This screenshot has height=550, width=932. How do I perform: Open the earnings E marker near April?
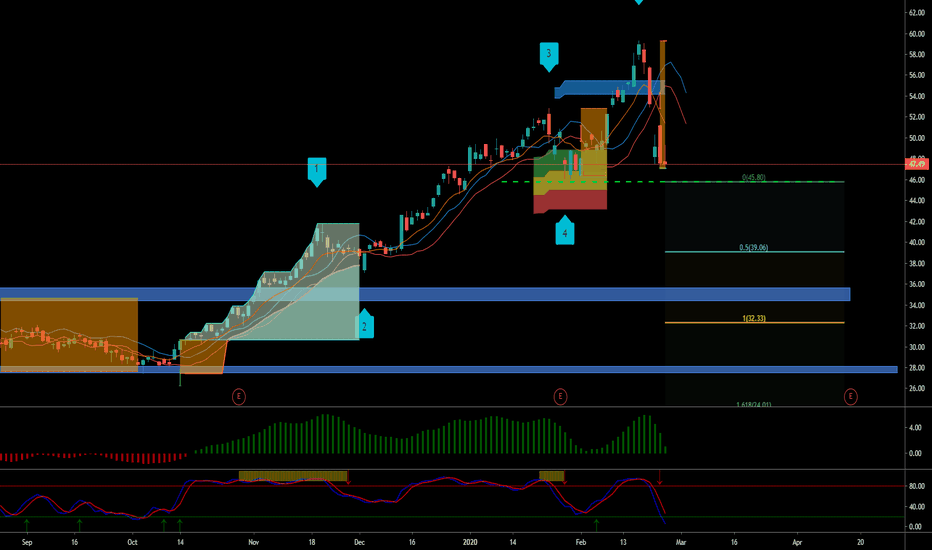[x=851, y=396]
